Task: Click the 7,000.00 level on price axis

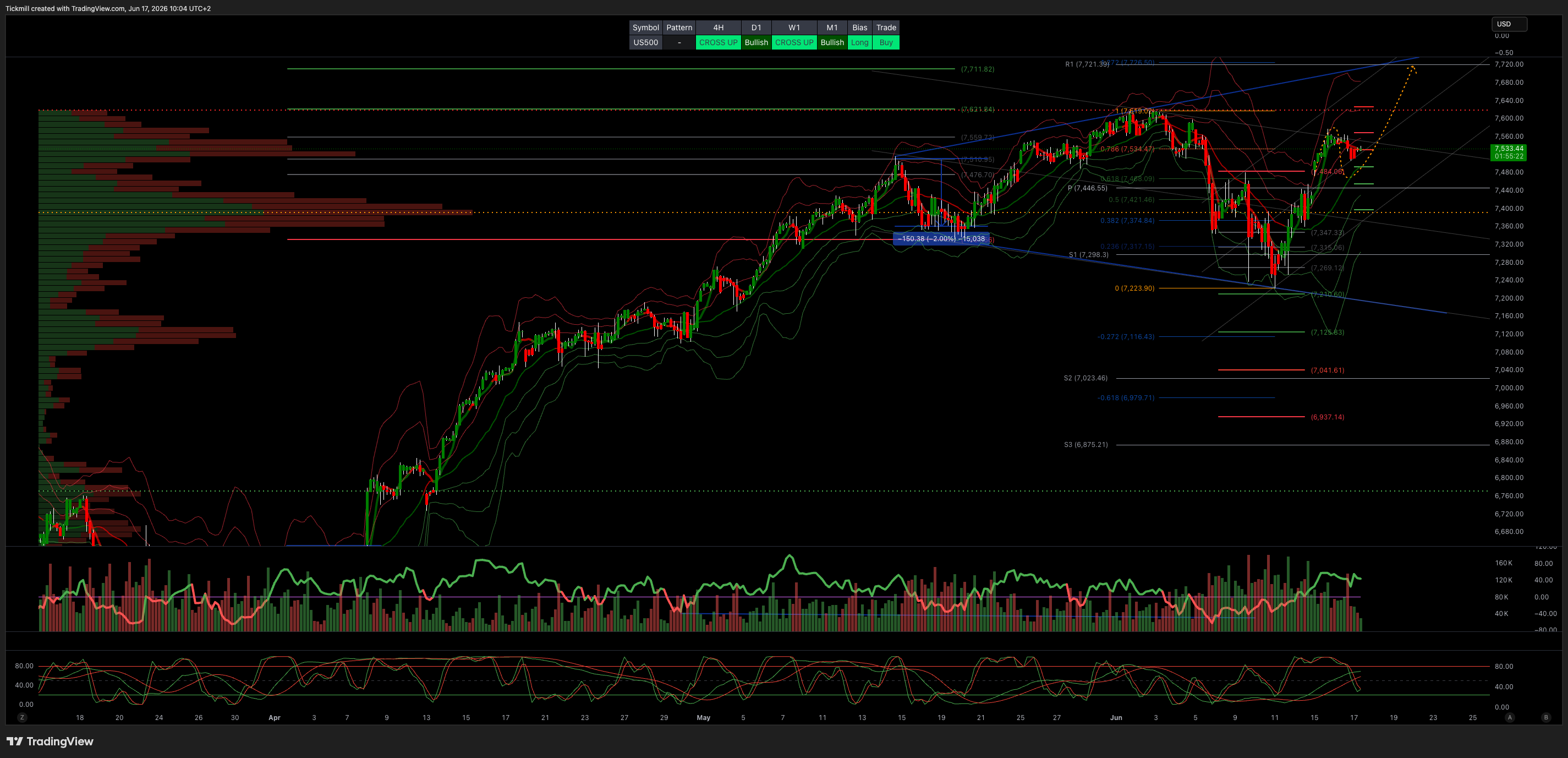Action: [1509, 388]
